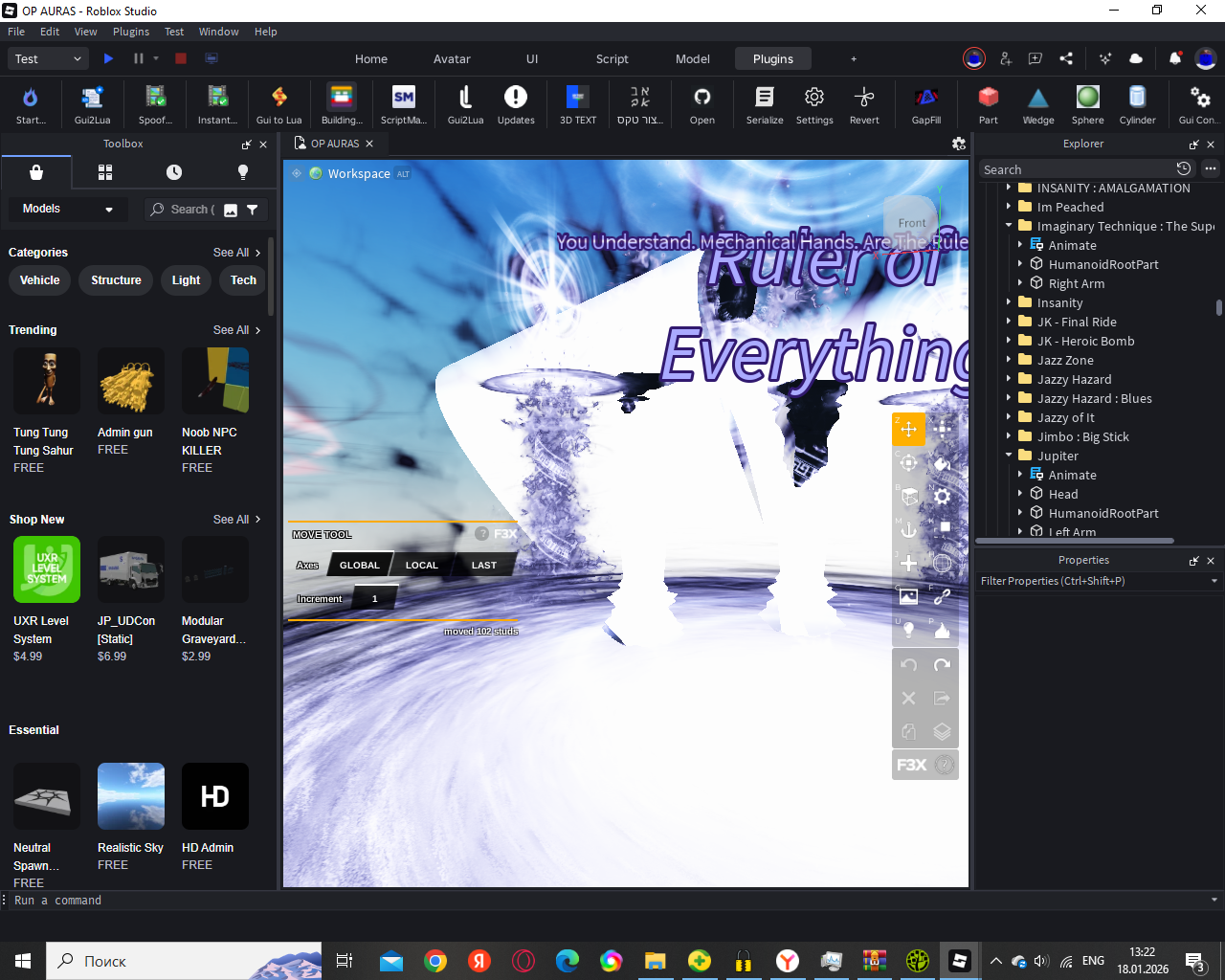Select the F3X Resize tool
This screenshot has width=1225, height=980.
[x=943, y=429]
